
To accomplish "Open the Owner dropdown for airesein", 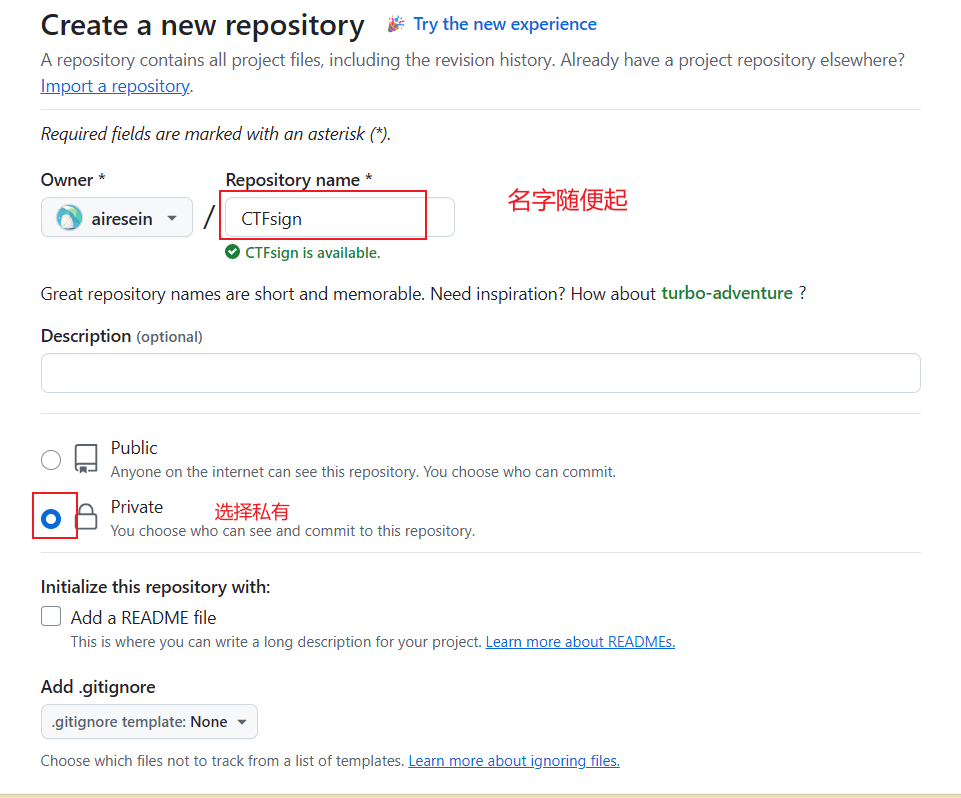I will [116, 218].
